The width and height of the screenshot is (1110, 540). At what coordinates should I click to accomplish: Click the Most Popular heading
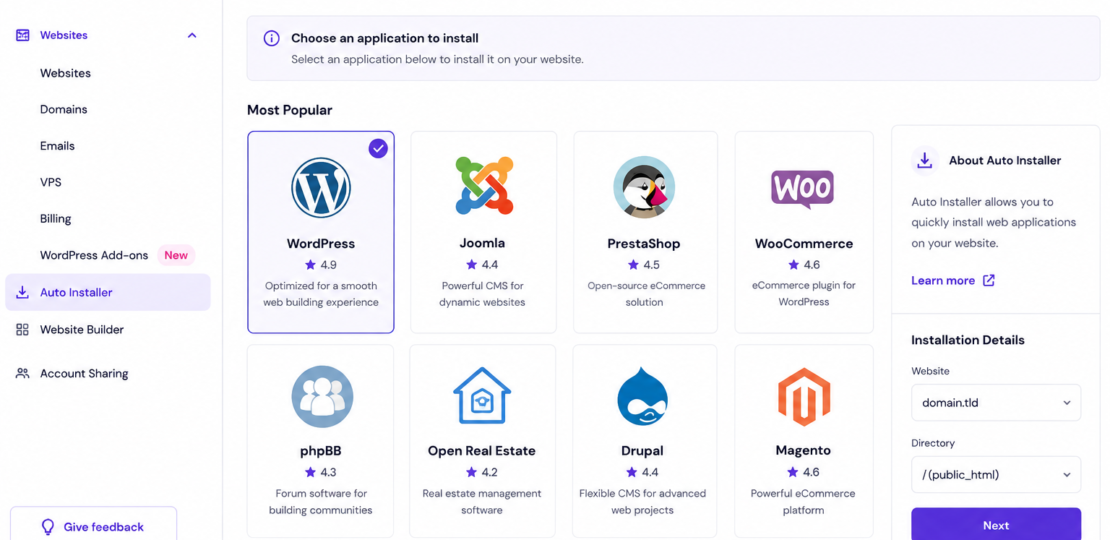coord(290,110)
